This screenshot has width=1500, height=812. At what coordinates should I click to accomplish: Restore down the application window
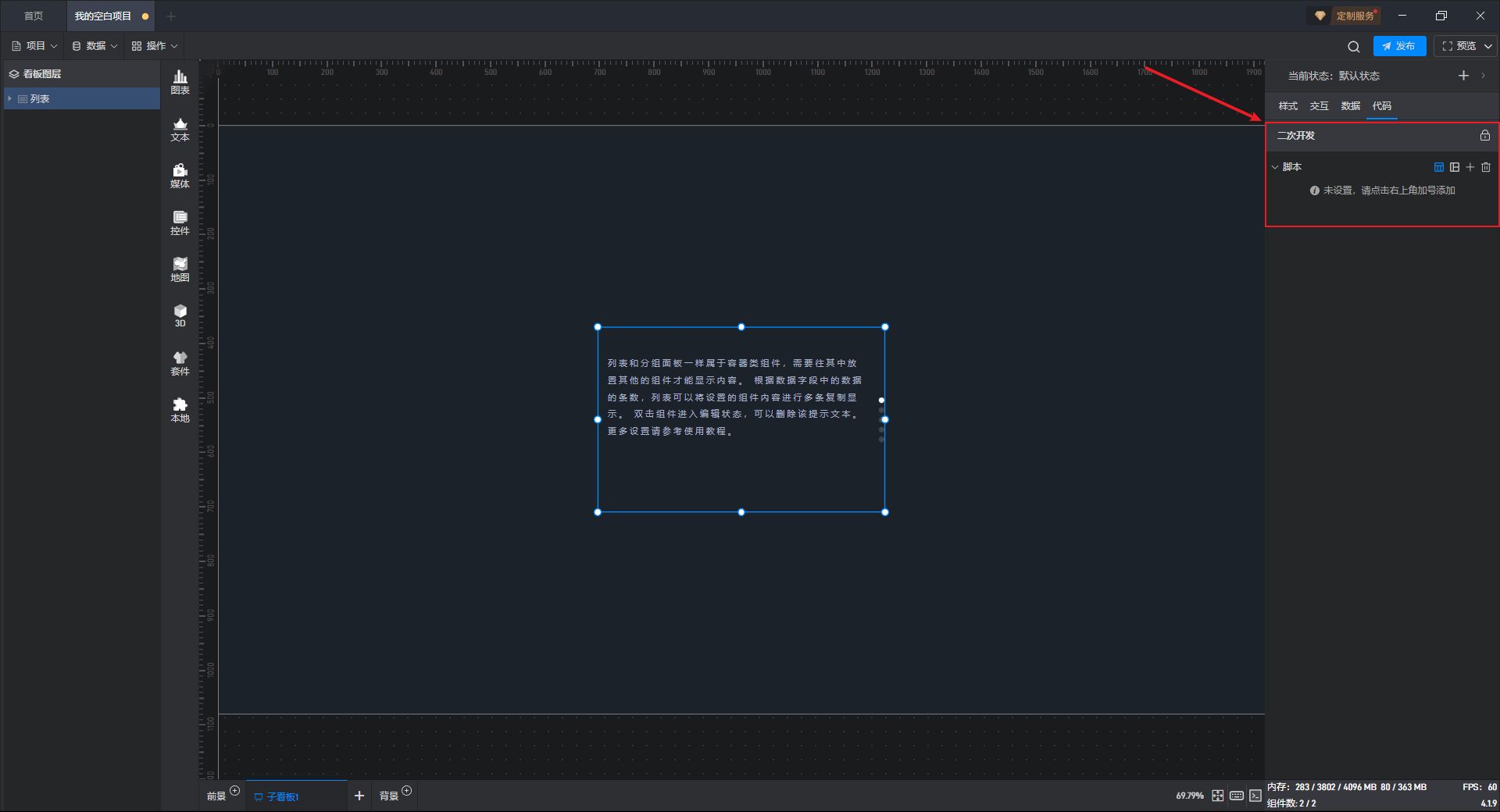pyautogui.click(x=1441, y=16)
